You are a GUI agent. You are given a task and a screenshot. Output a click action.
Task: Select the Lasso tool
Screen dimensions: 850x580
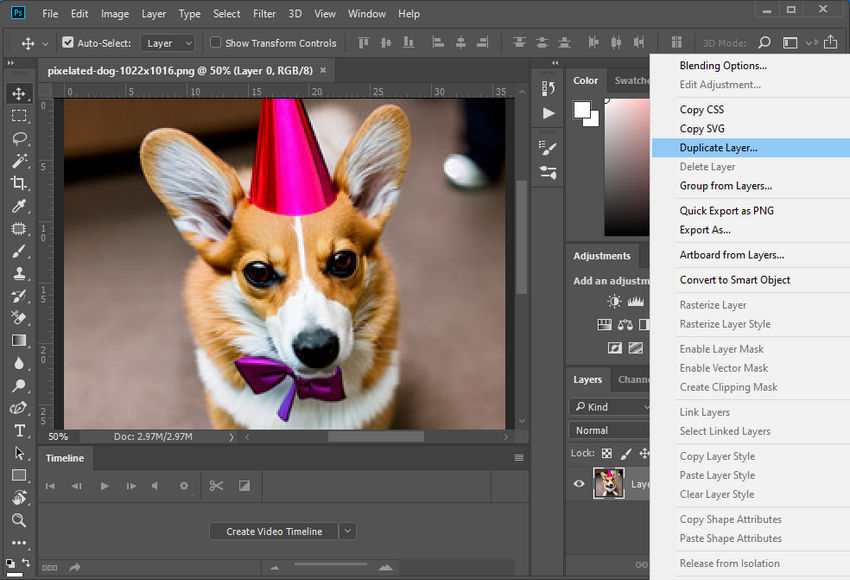19,138
